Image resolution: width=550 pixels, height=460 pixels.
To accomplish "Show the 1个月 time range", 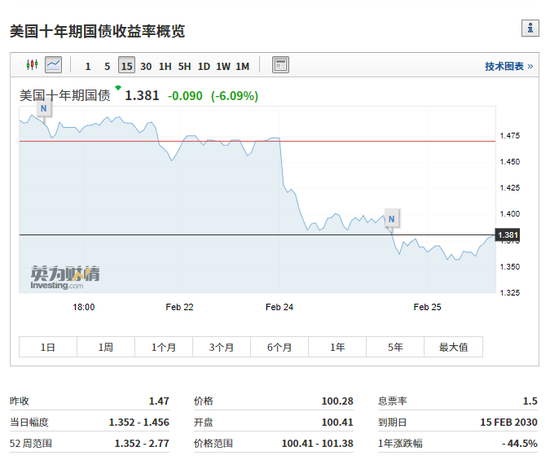I will 164,347.
